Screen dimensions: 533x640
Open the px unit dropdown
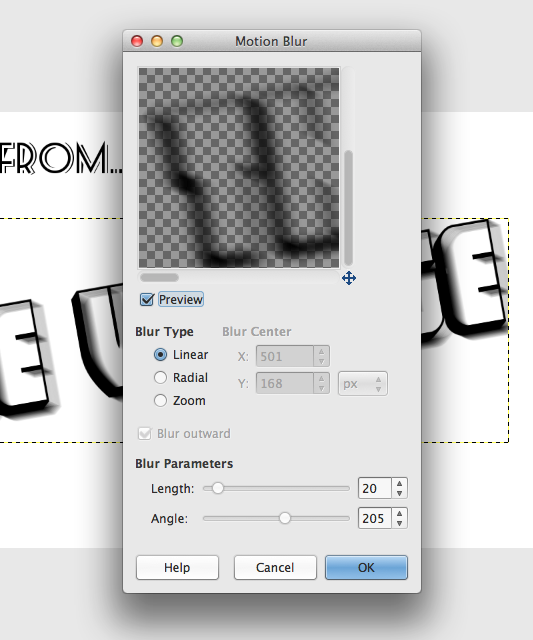362,384
